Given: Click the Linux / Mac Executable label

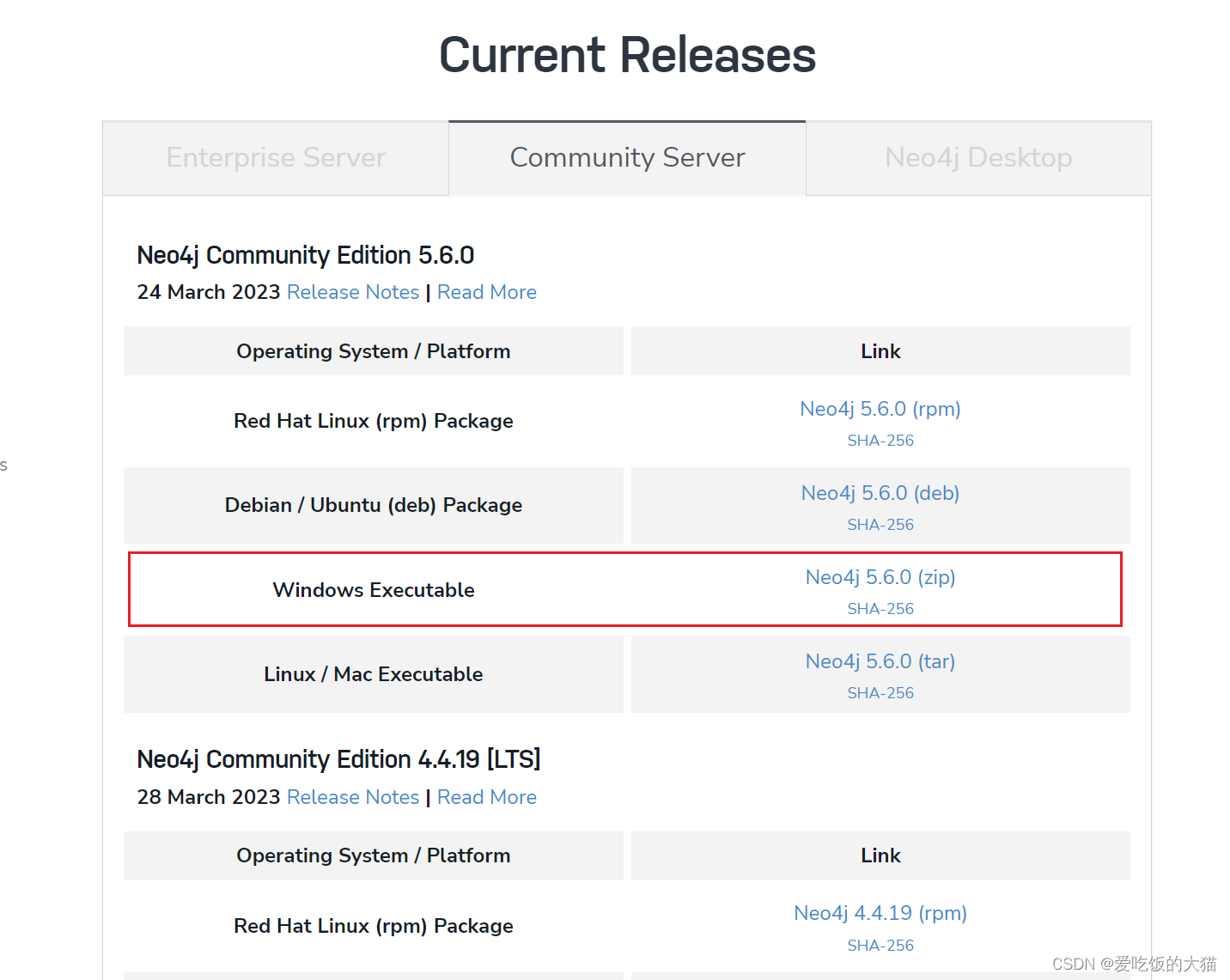Looking at the screenshot, I should (374, 674).
